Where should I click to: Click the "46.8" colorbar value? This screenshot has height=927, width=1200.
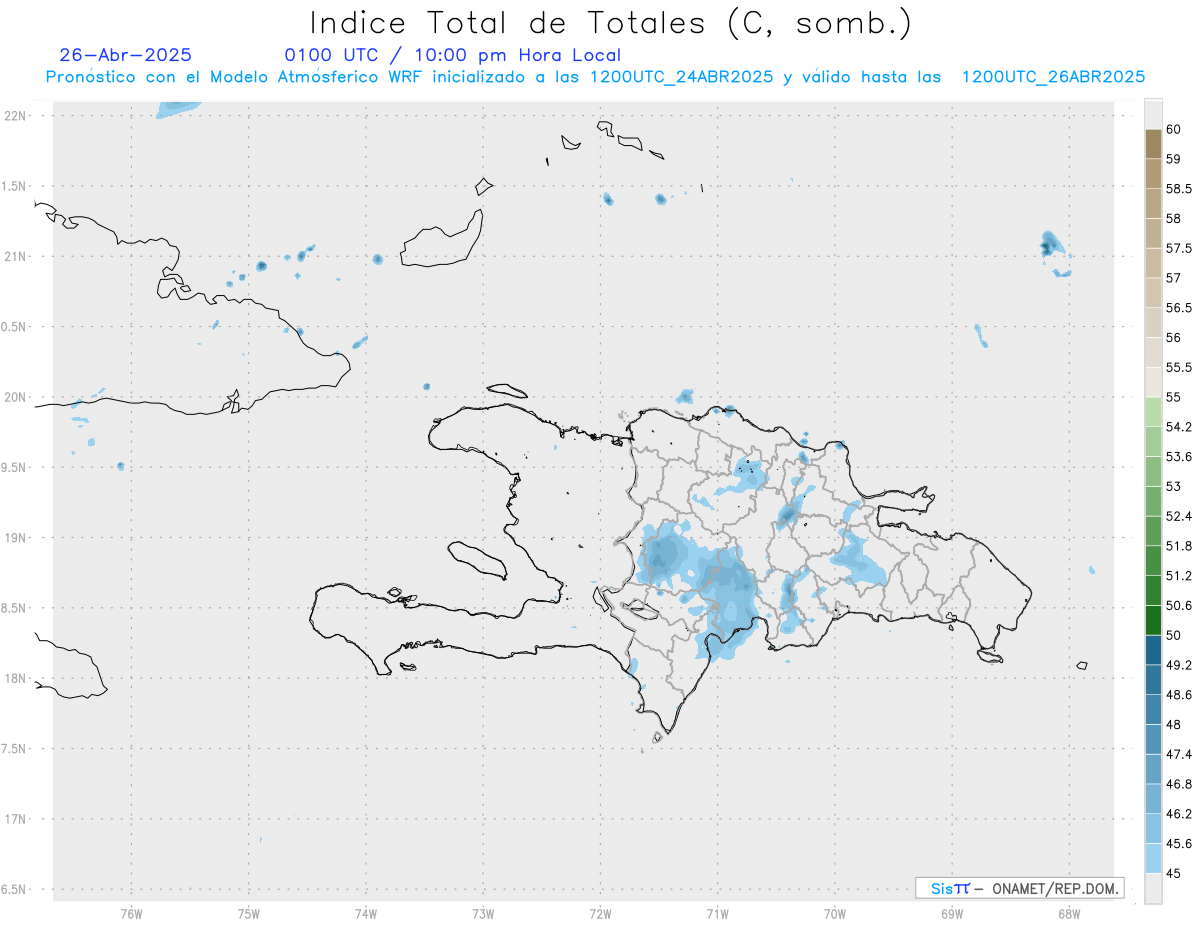coord(1179,784)
